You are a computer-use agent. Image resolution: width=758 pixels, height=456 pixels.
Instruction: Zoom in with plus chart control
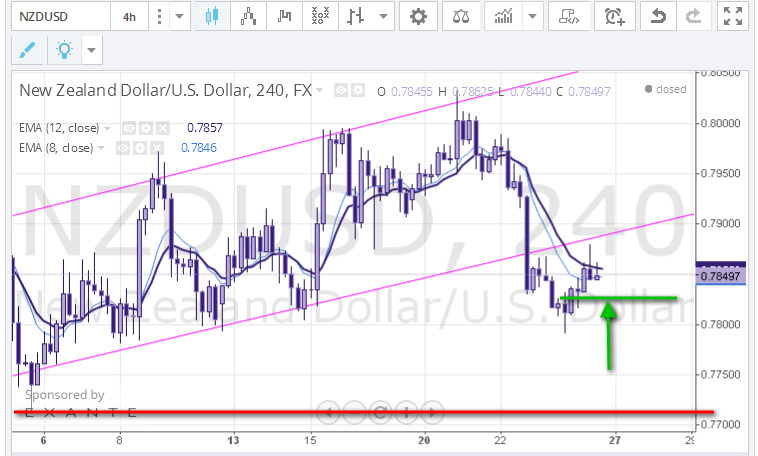(x=406, y=412)
